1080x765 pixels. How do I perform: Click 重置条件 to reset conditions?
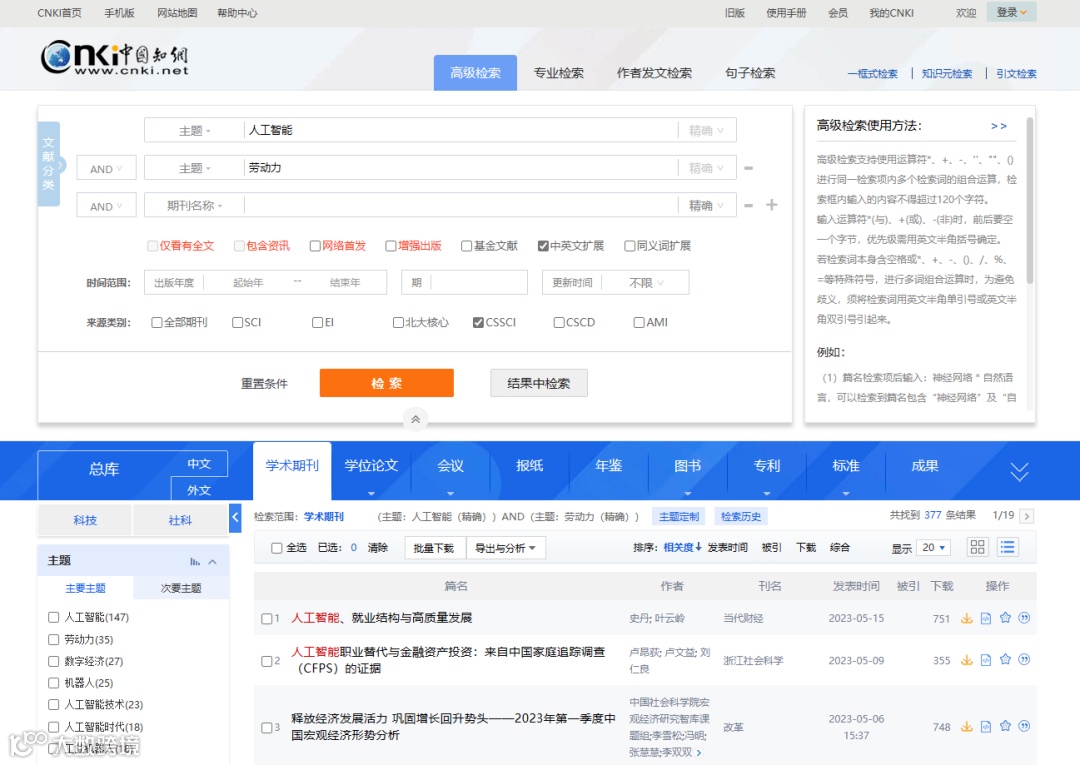coord(264,384)
